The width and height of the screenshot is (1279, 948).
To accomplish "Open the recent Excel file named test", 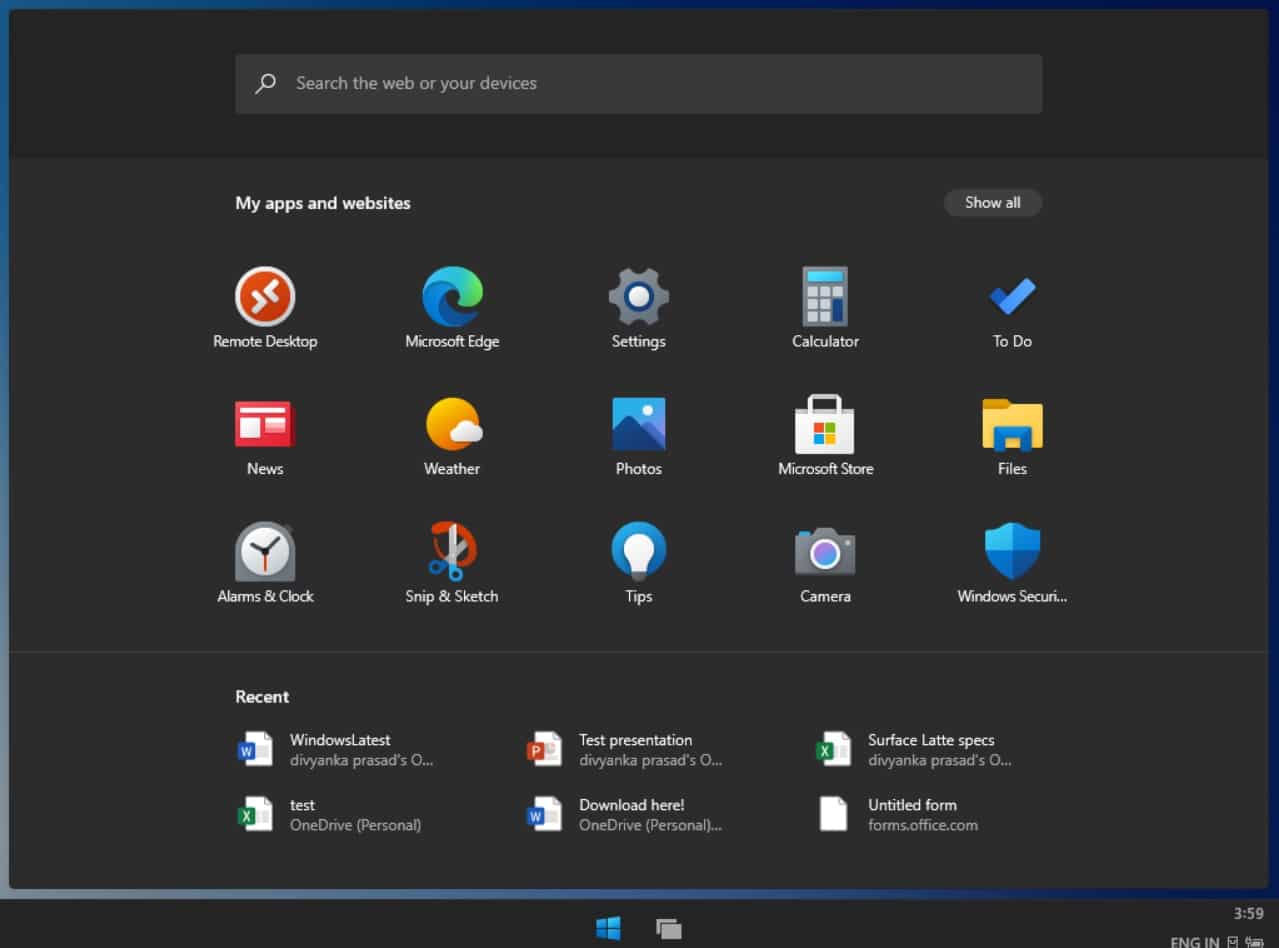I will point(330,814).
